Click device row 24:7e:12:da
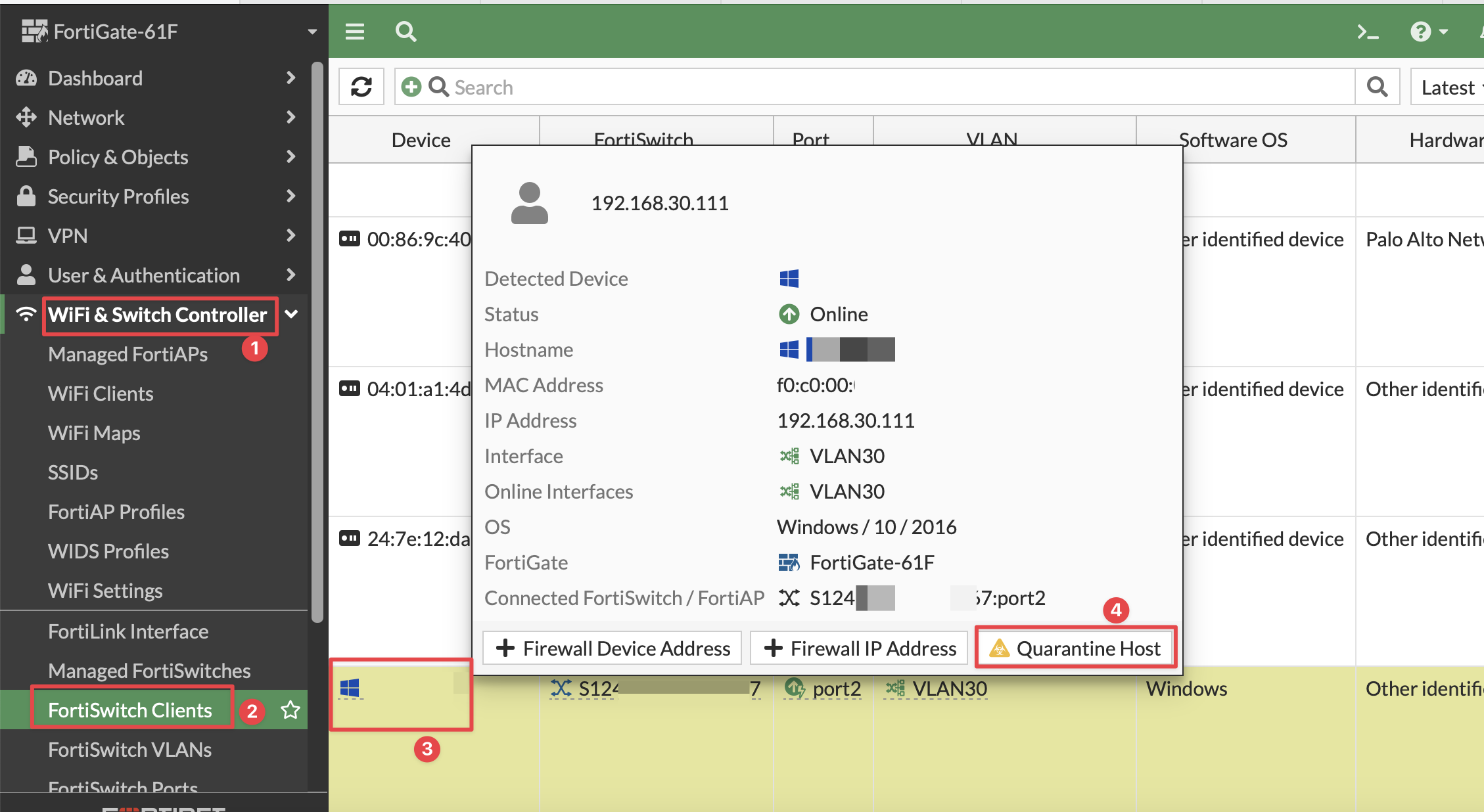The height and width of the screenshot is (812, 1484). [x=406, y=539]
